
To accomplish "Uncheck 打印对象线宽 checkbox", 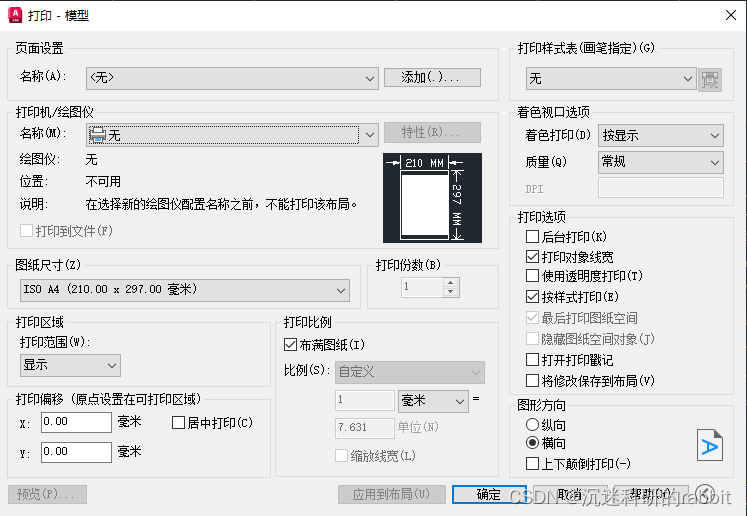I will [532, 257].
